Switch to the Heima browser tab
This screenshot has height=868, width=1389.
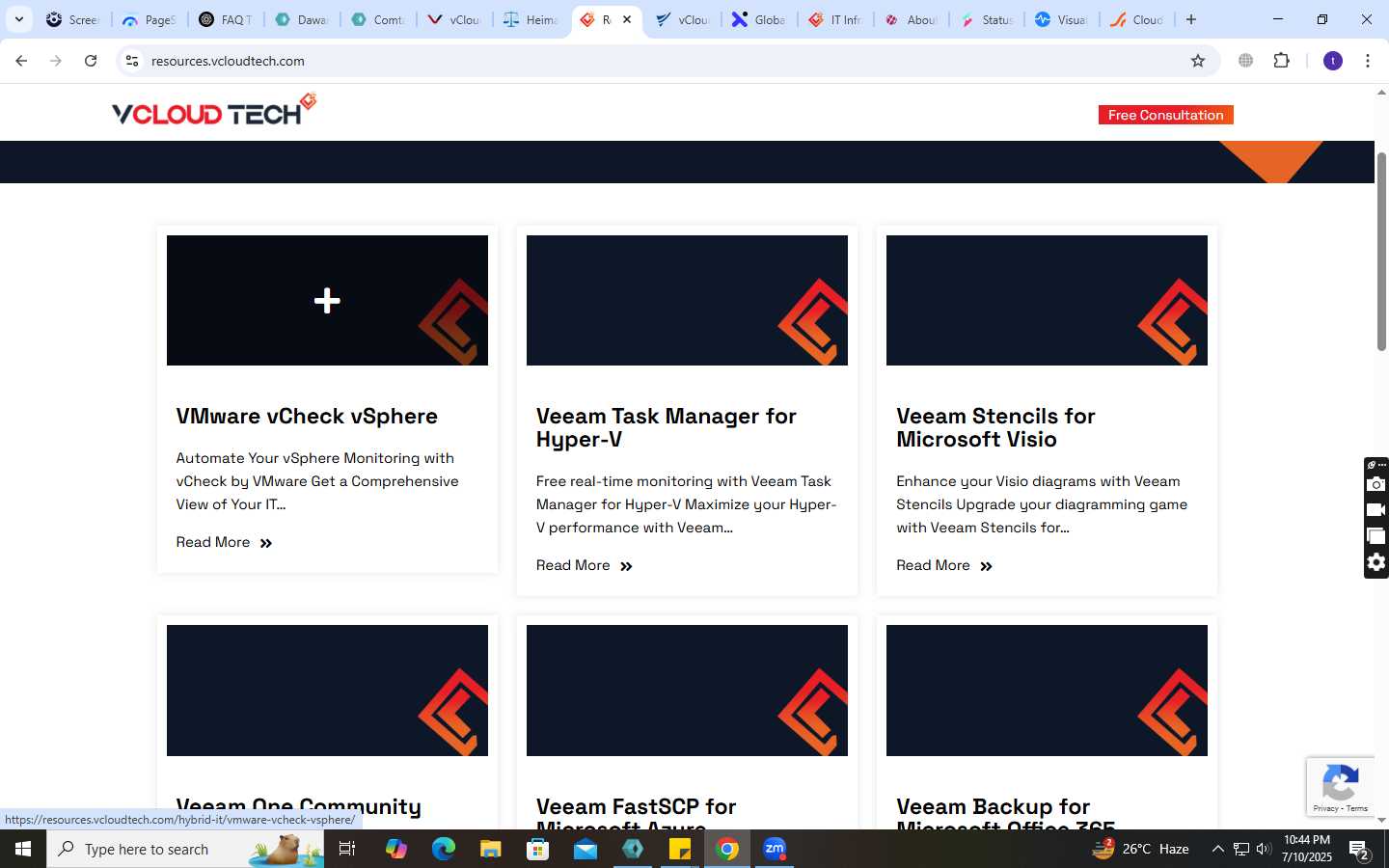point(531,19)
